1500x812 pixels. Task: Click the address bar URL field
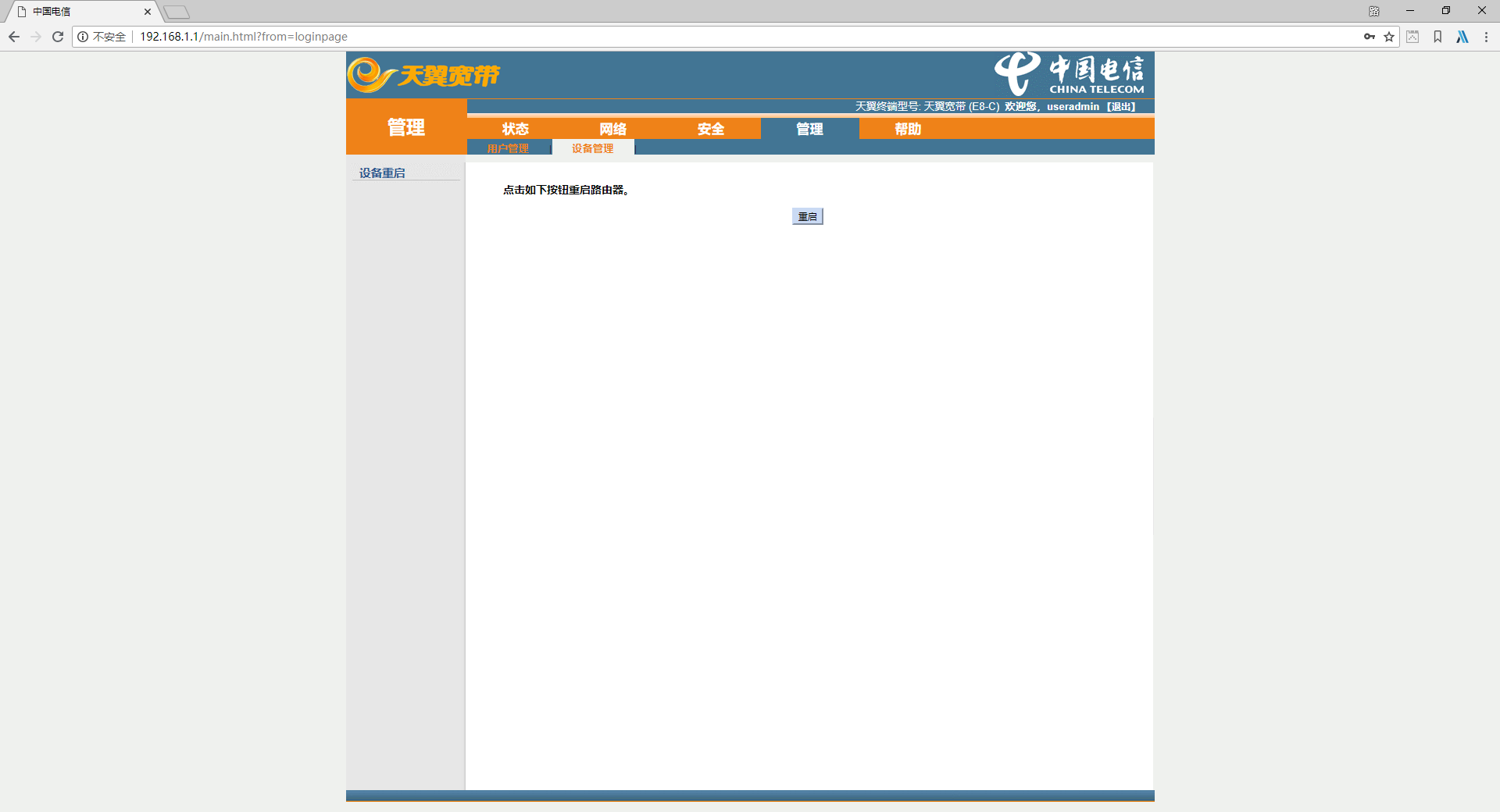(x=703, y=37)
